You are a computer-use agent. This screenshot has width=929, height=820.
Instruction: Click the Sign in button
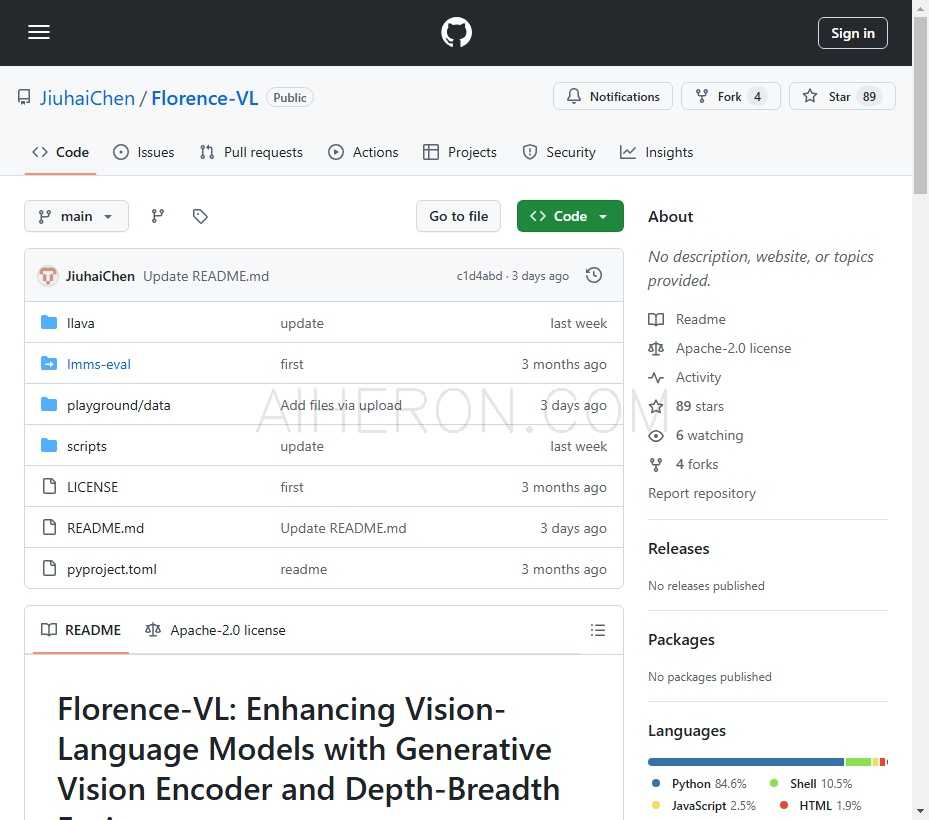tap(852, 33)
